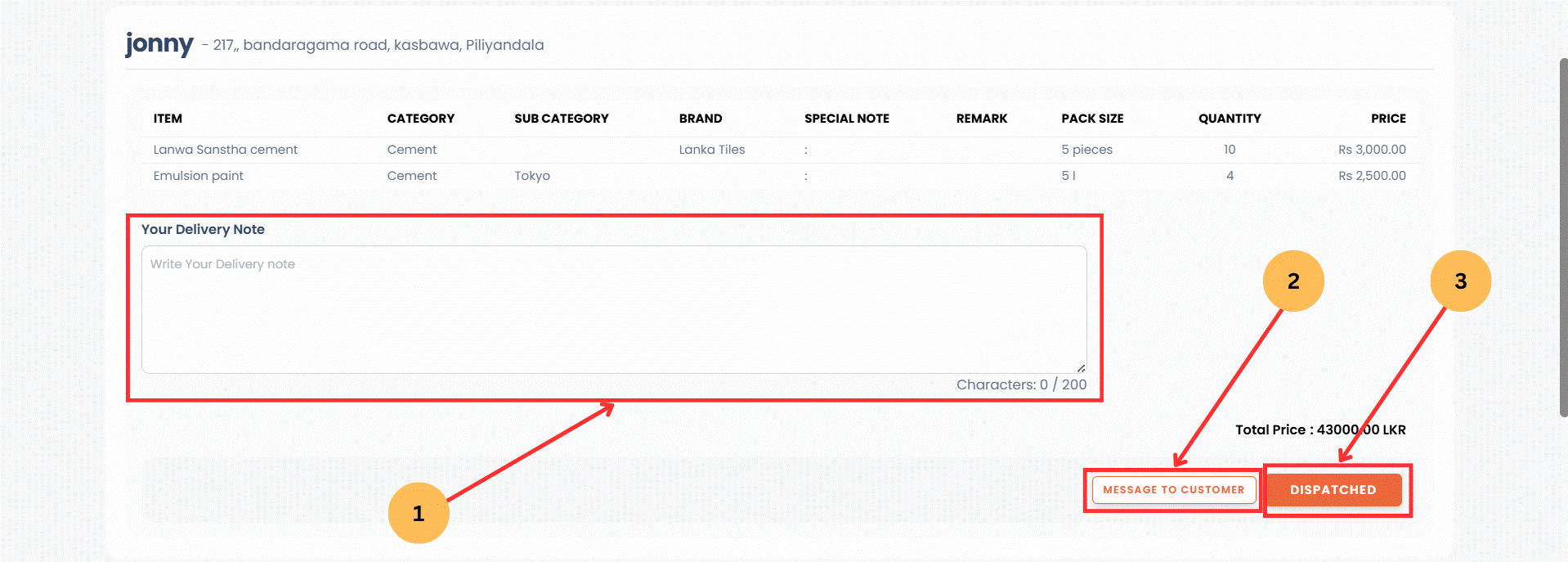
Task: Select the customer address text
Action: tap(377, 45)
